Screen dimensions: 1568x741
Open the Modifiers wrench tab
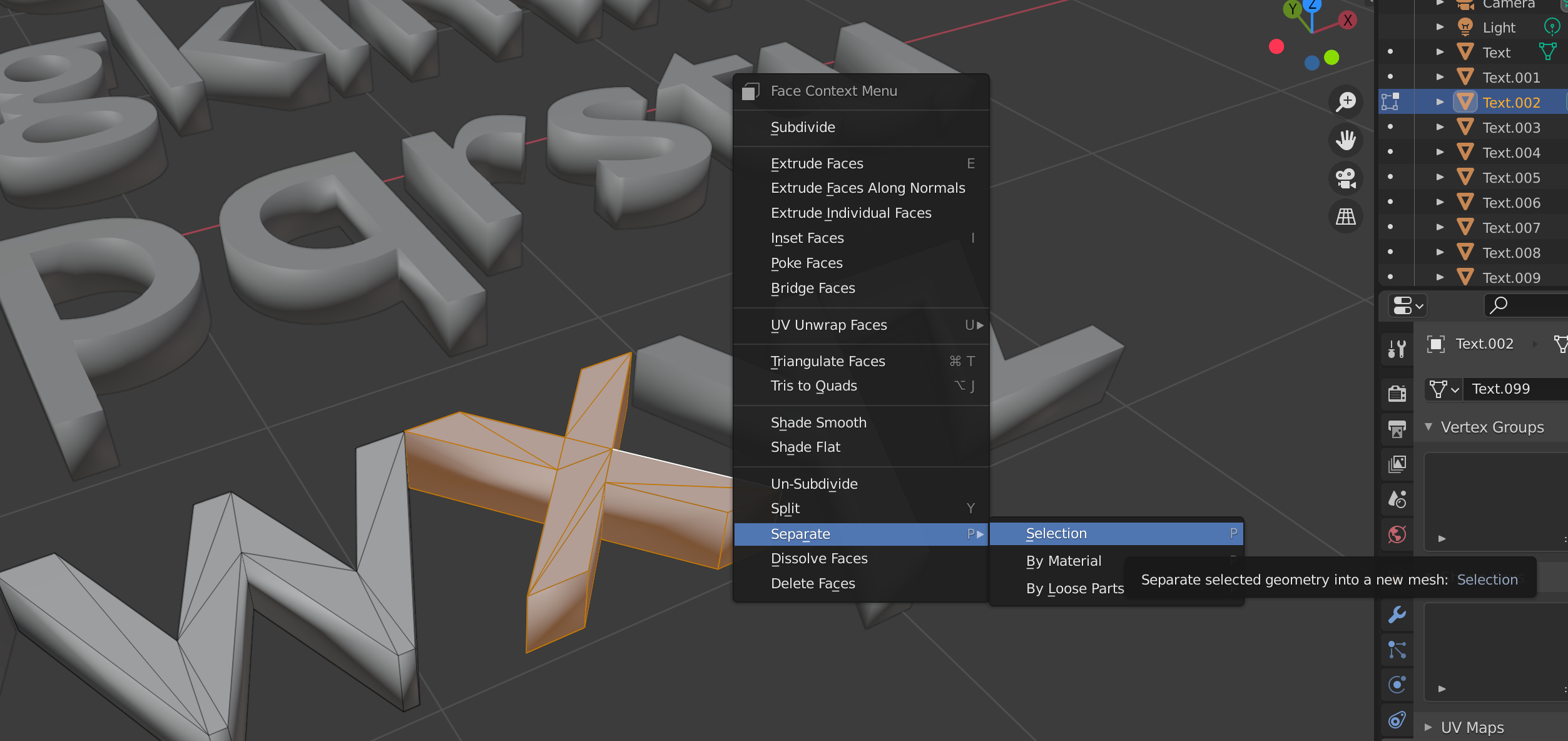click(x=1397, y=615)
